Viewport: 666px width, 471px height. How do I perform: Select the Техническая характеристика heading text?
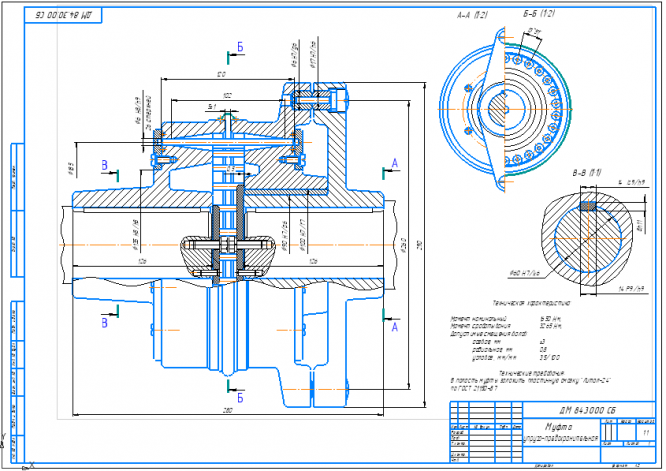(x=531, y=303)
